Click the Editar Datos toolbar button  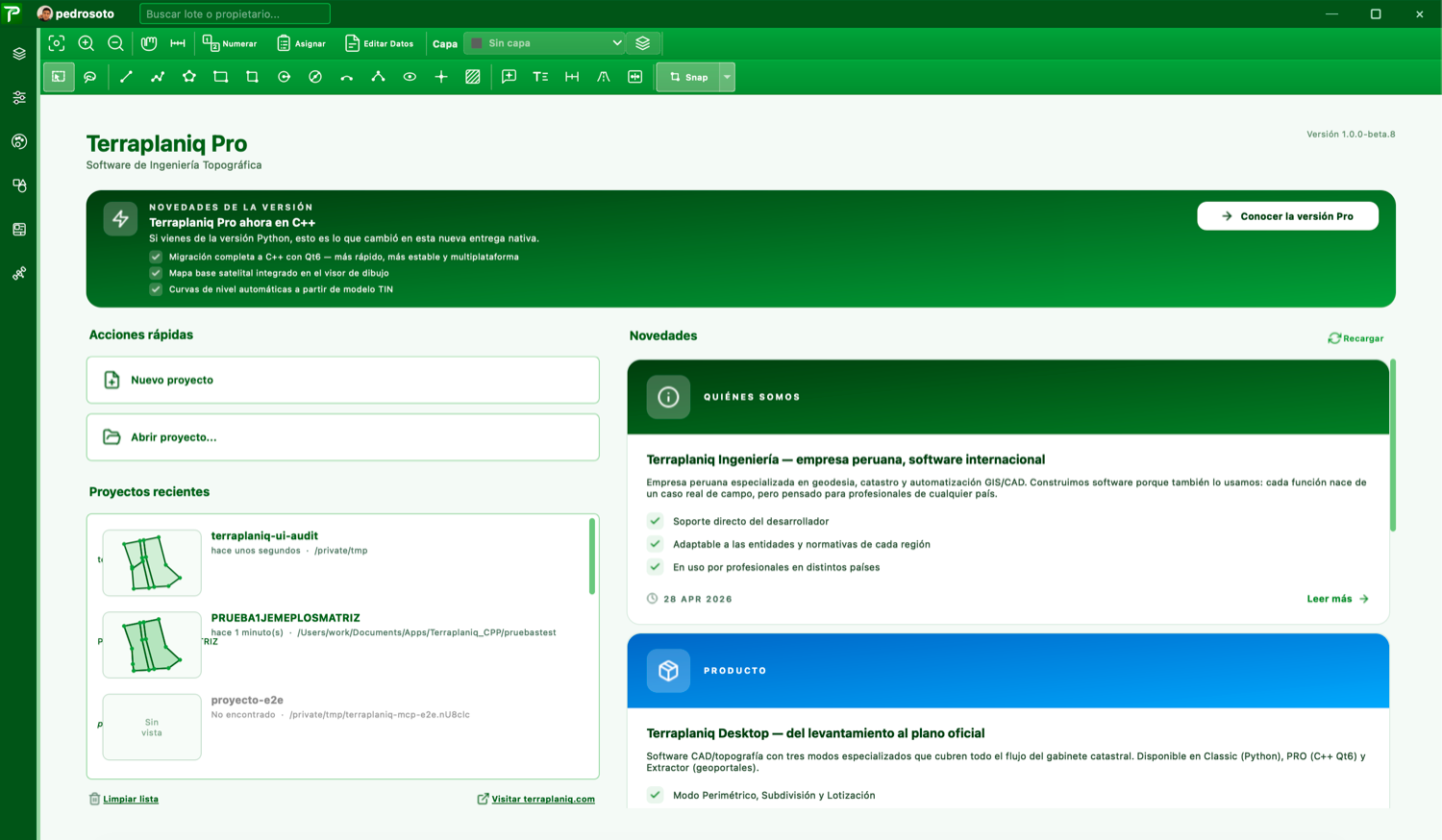(379, 43)
